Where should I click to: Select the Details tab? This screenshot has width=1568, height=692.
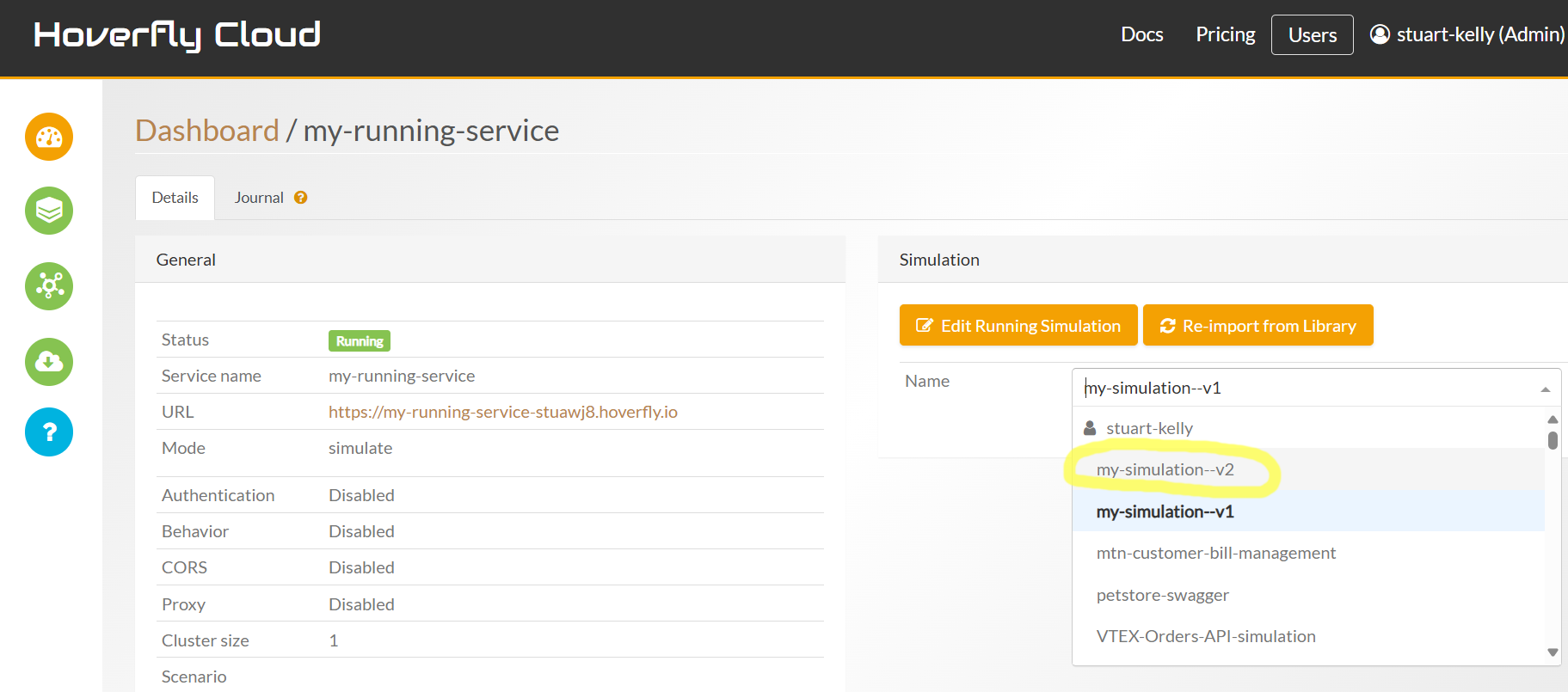coord(175,198)
